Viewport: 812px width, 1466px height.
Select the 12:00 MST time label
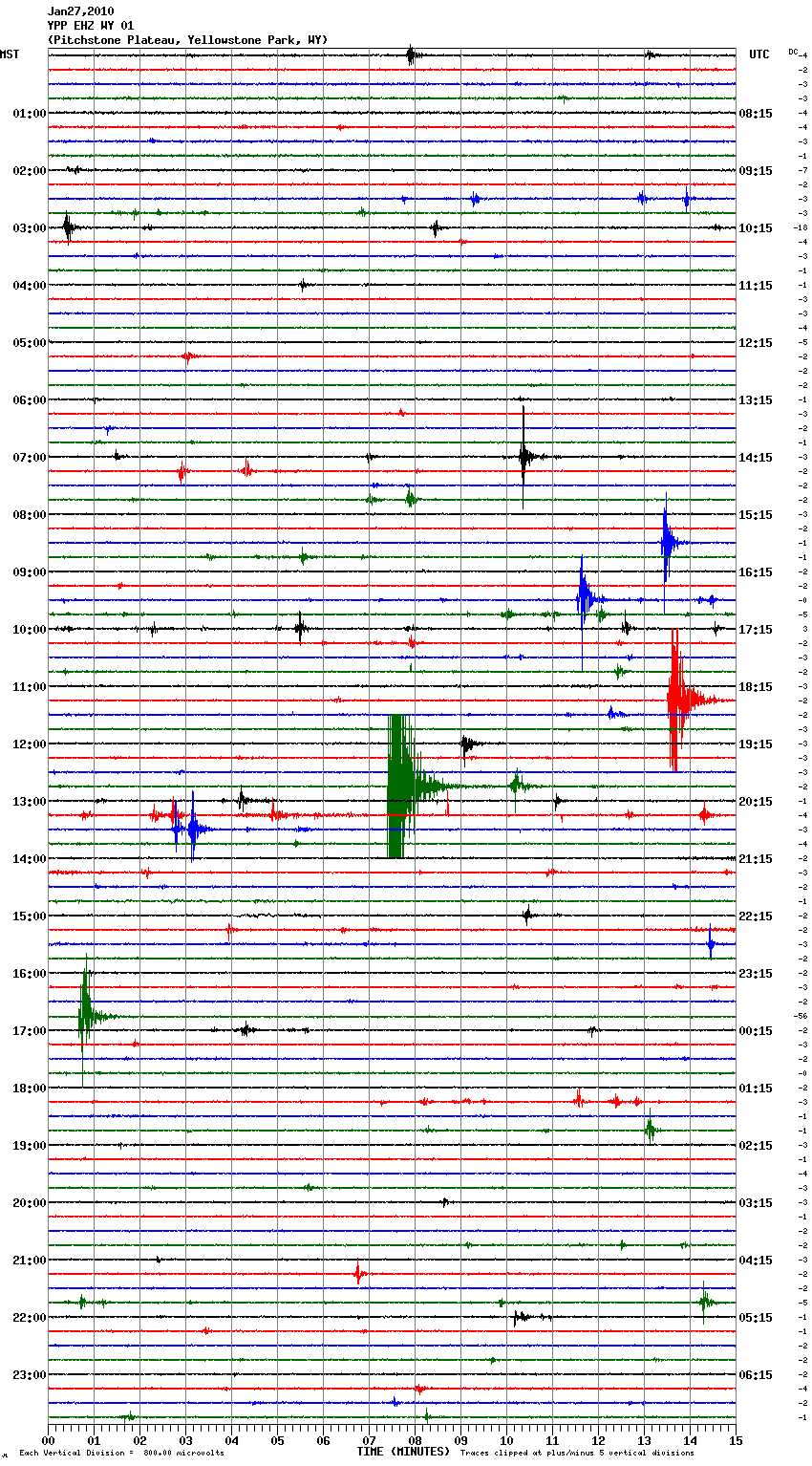pyautogui.click(x=30, y=744)
